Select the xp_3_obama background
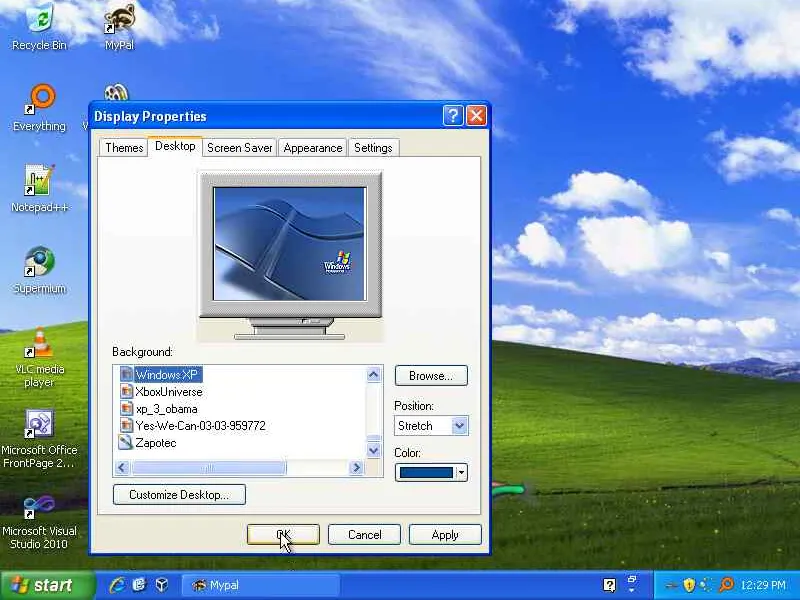Screen dimensions: 800x600 [159, 409]
